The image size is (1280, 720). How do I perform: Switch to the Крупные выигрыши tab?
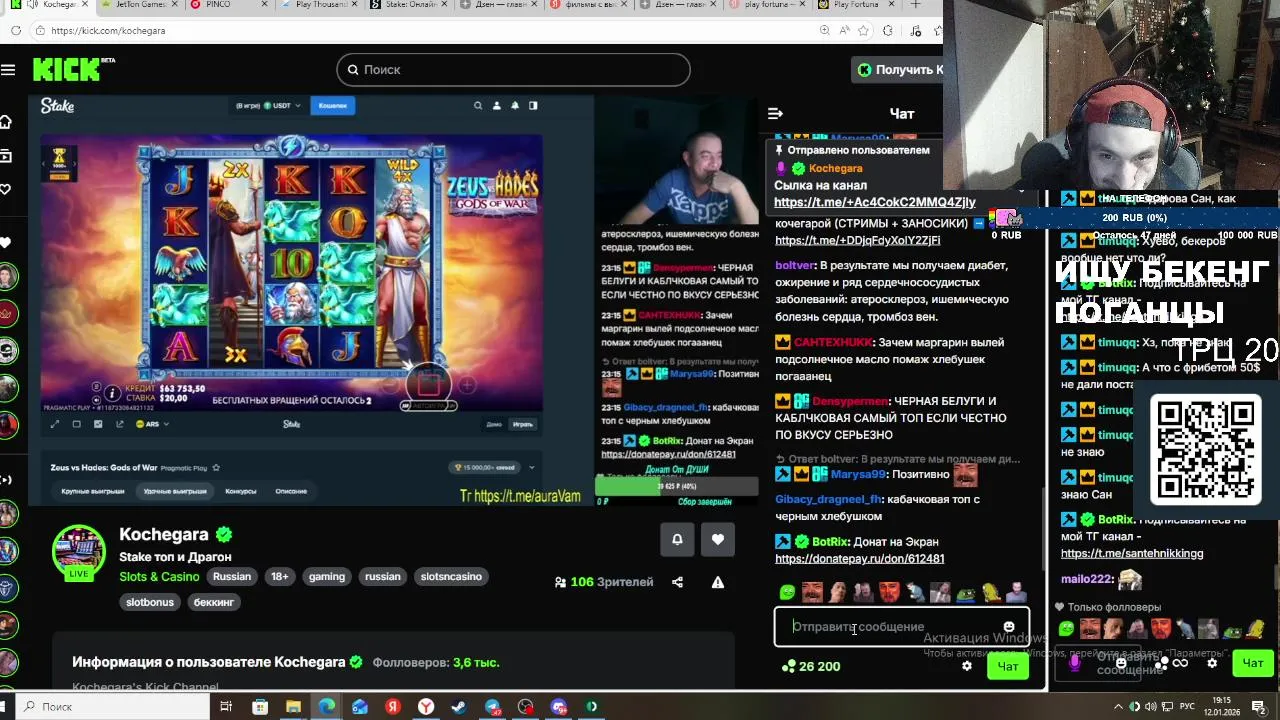coord(93,491)
